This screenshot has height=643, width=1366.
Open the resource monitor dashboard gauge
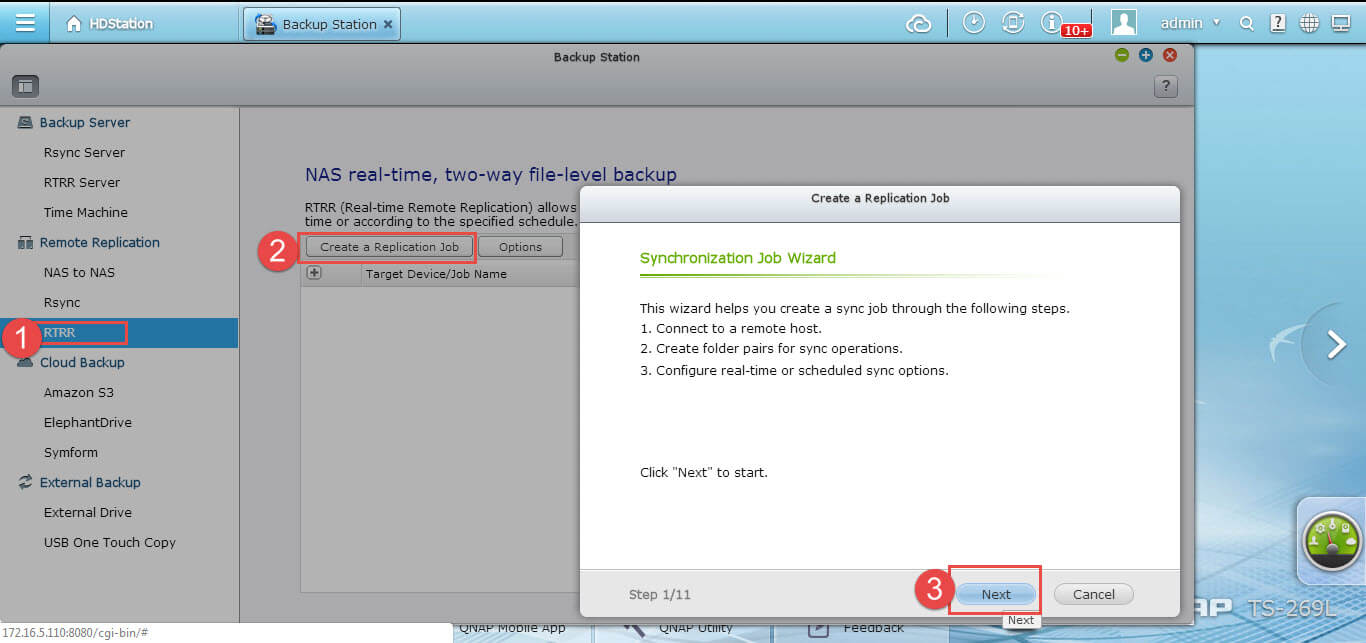1333,541
